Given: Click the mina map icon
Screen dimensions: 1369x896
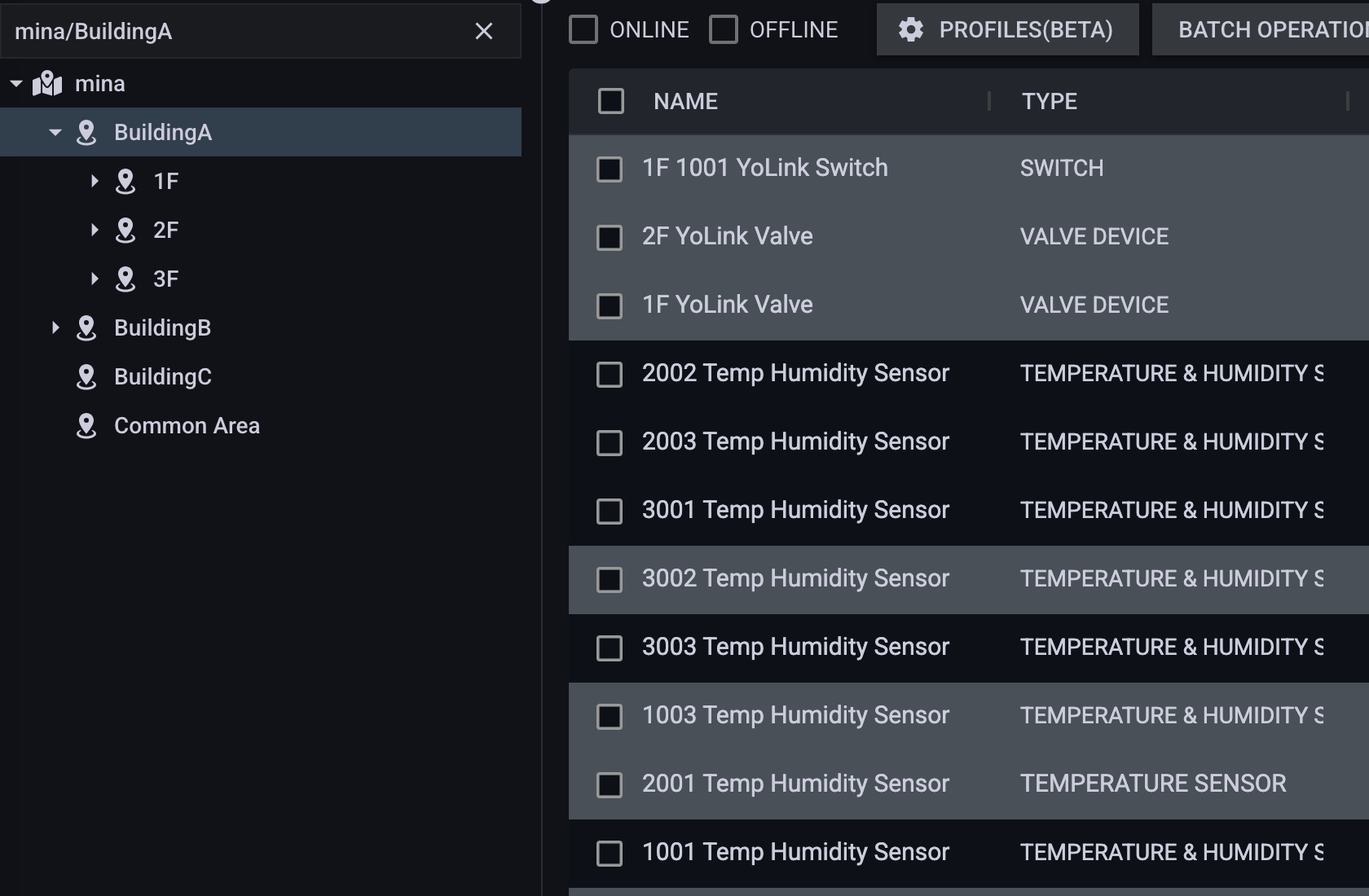Looking at the screenshot, I should [x=47, y=83].
